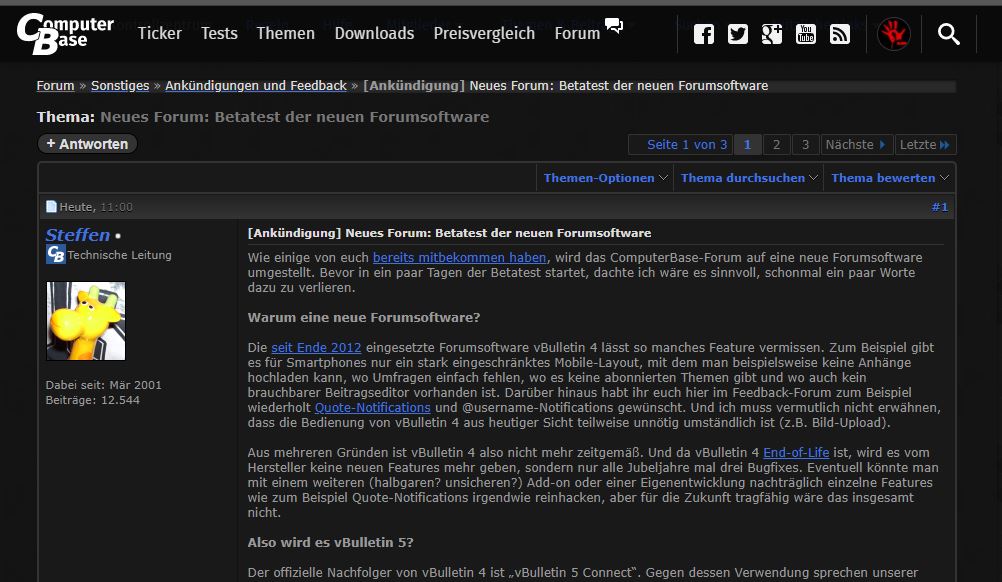1002x582 pixels.
Task: Click the 'Beiträge: 12.544' text
Action: pyautogui.click(x=93, y=400)
